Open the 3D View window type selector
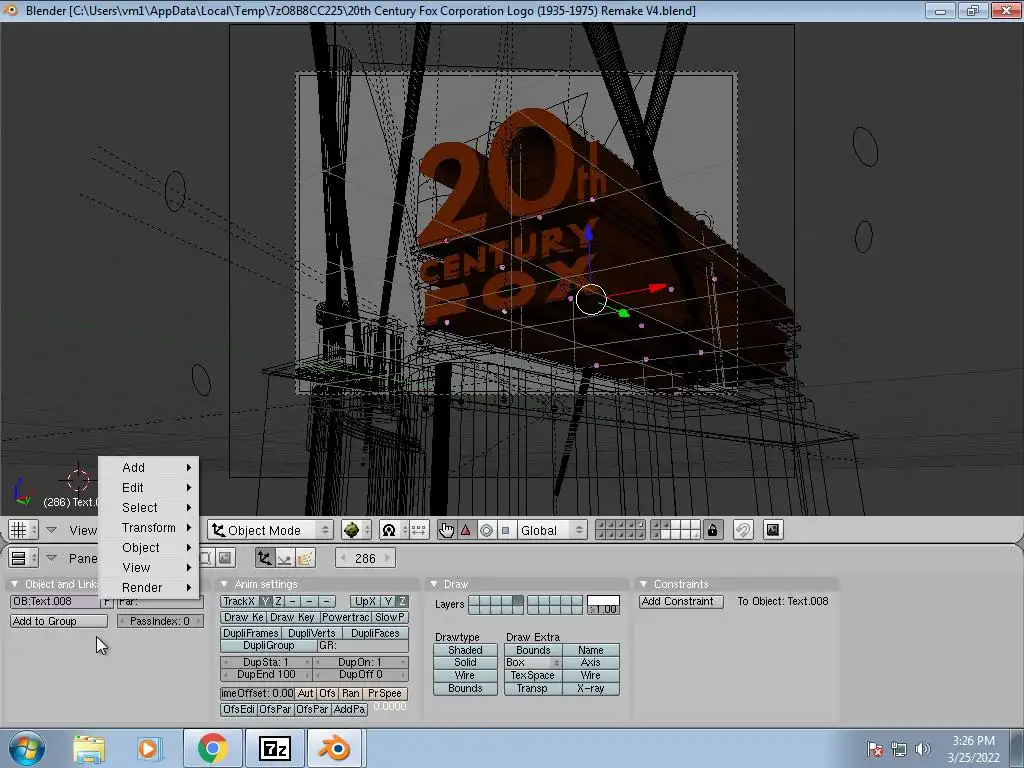This screenshot has width=1024, height=768. tap(23, 530)
